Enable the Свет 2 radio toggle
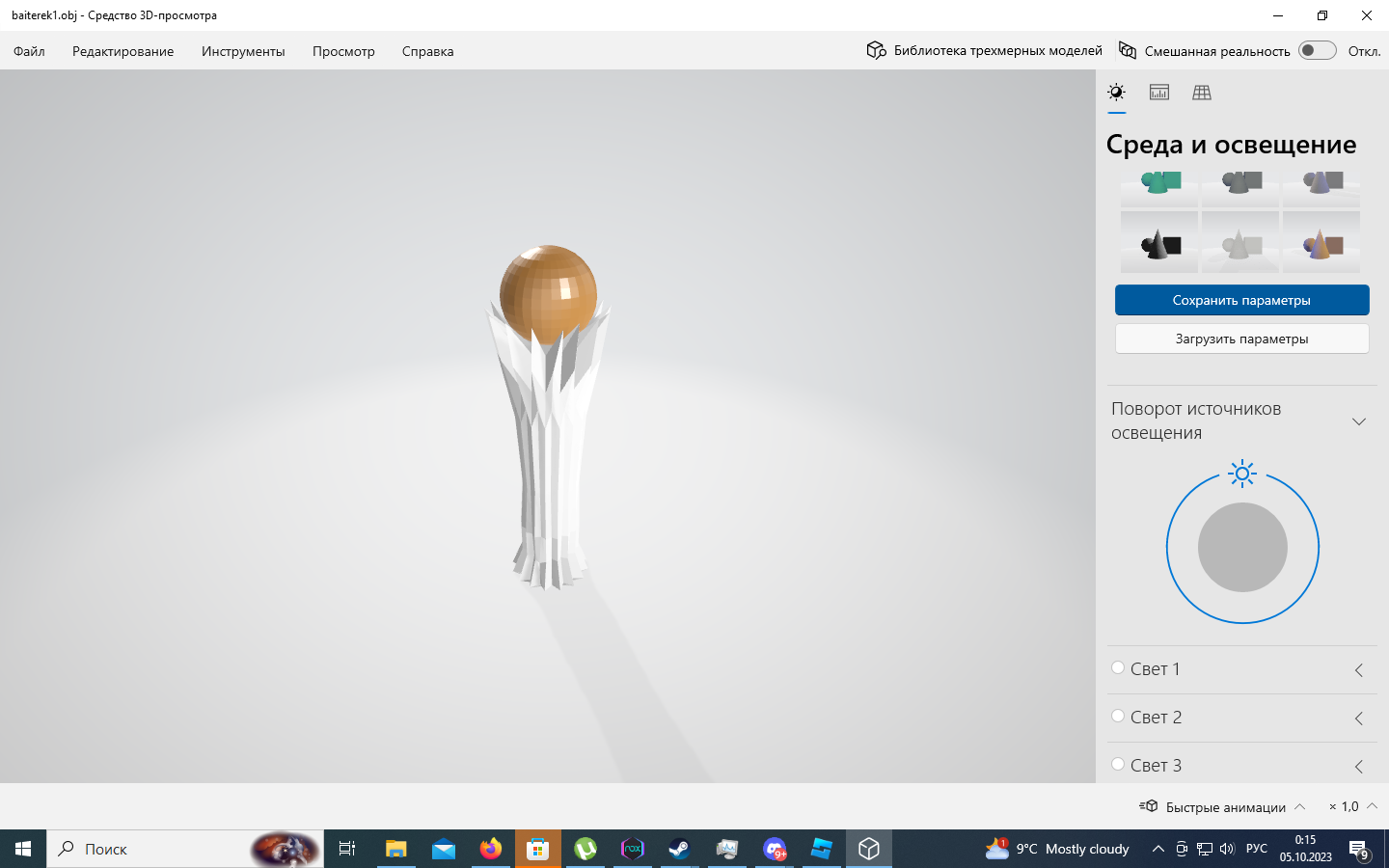Viewport: 1389px width, 868px height. coord(1118,716)
